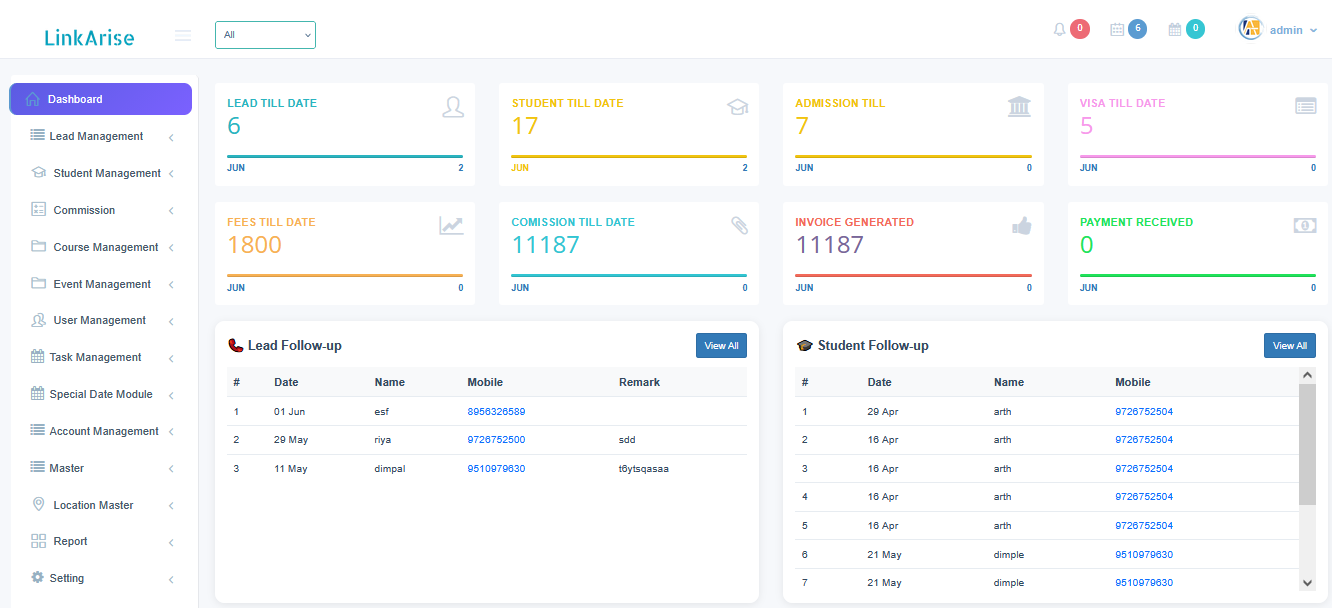1332x608 pixels.
Task: Click the Commission sidebar icon
Action: 39,209
